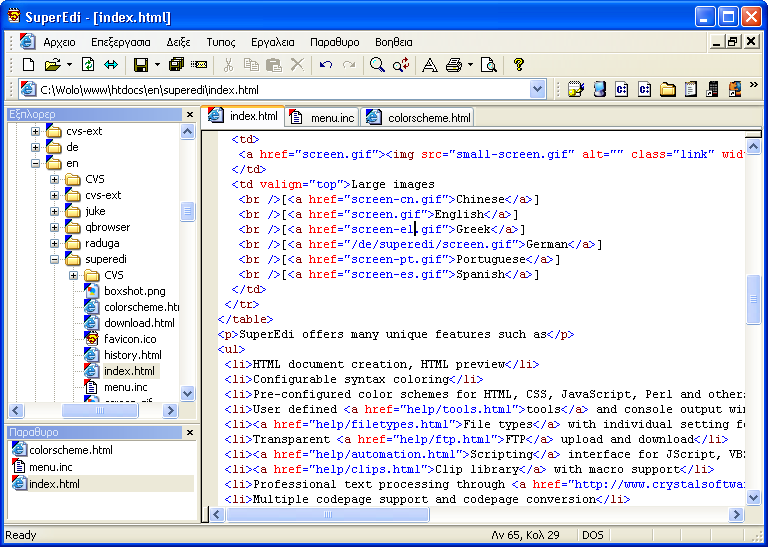Launch the calculator shortcut tool icon
The width and height of the screenshot is (768, 547).
[x=712, y=90]
